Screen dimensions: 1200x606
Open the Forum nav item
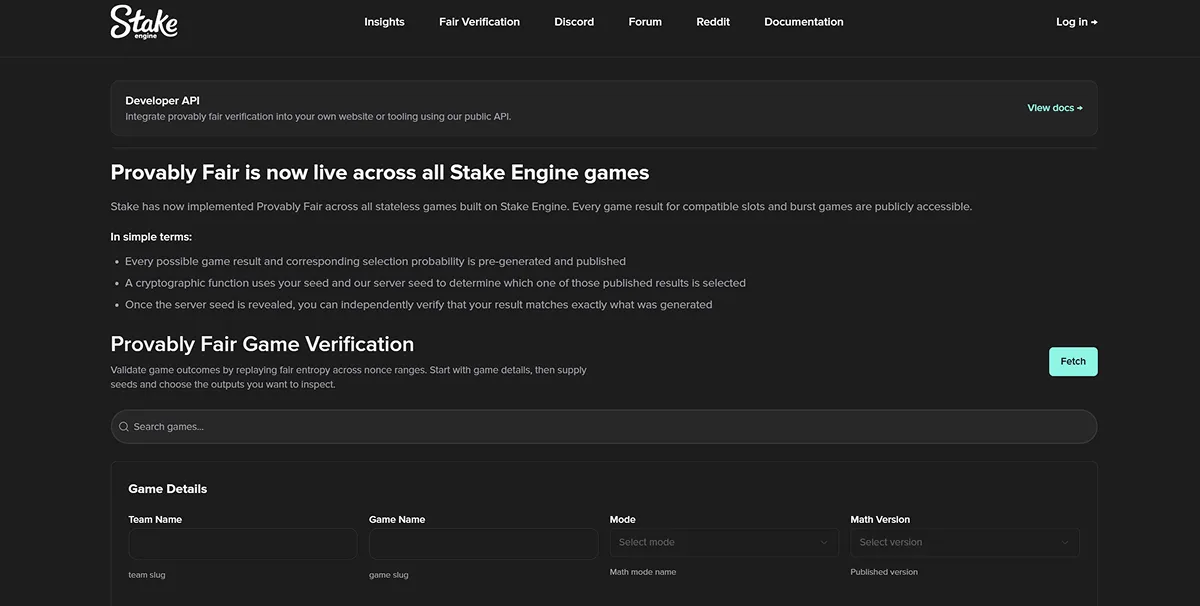click(x=645, y=22)
